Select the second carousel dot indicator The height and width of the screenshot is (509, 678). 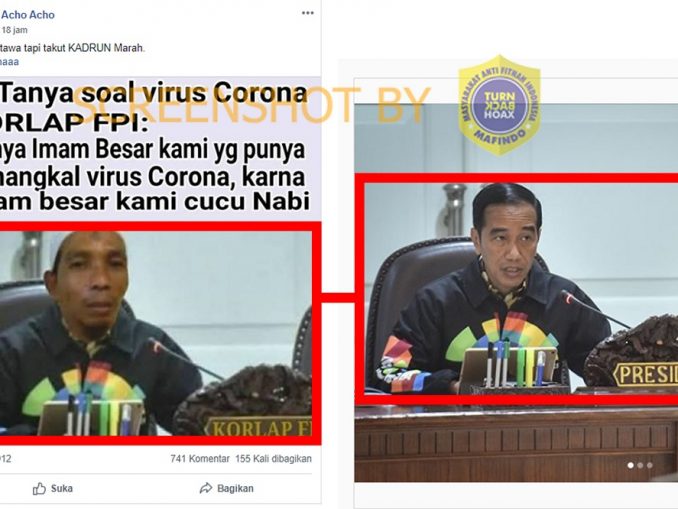(x=640, y=465)
